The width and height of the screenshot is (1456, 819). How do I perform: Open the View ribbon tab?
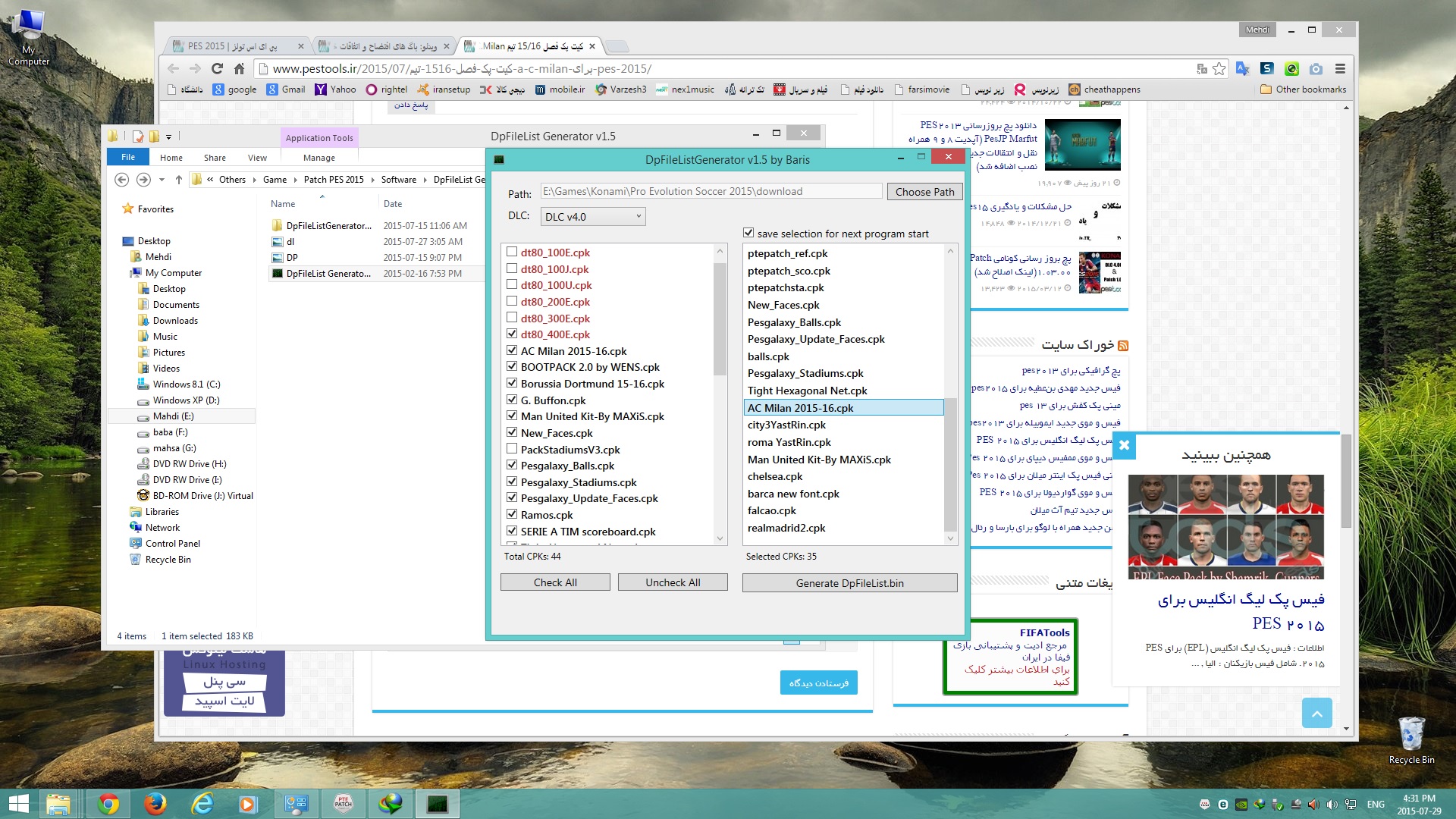(x=257, y=158)
